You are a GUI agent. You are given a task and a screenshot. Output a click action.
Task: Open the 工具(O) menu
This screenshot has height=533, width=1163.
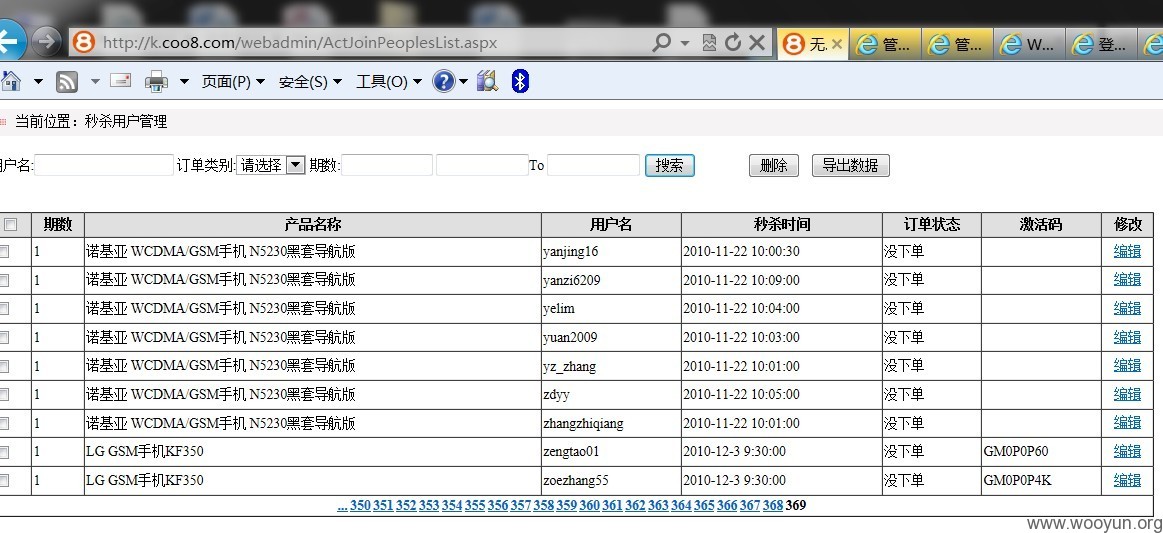coord(389,82)
